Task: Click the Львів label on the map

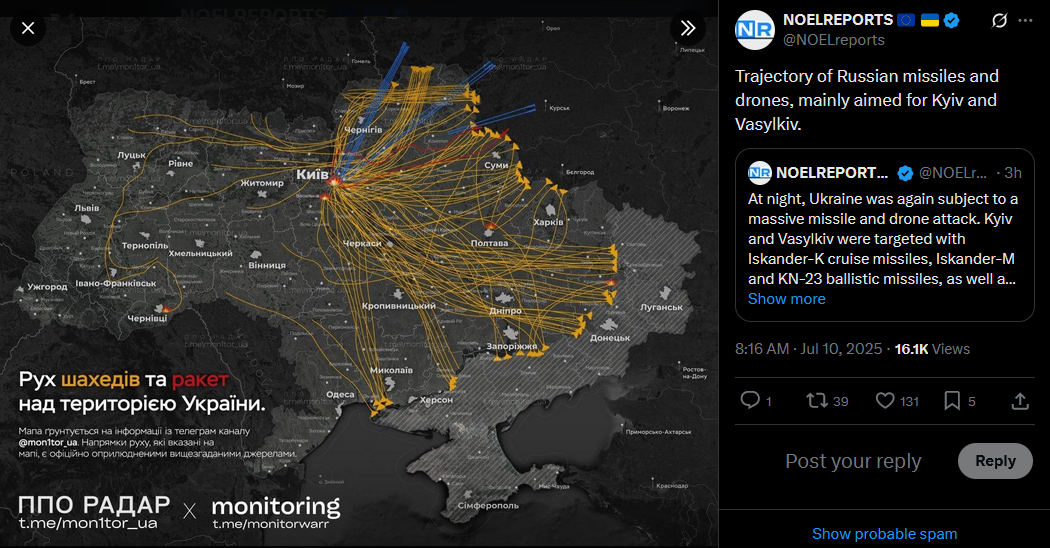Action: click(x=86, y=208)
